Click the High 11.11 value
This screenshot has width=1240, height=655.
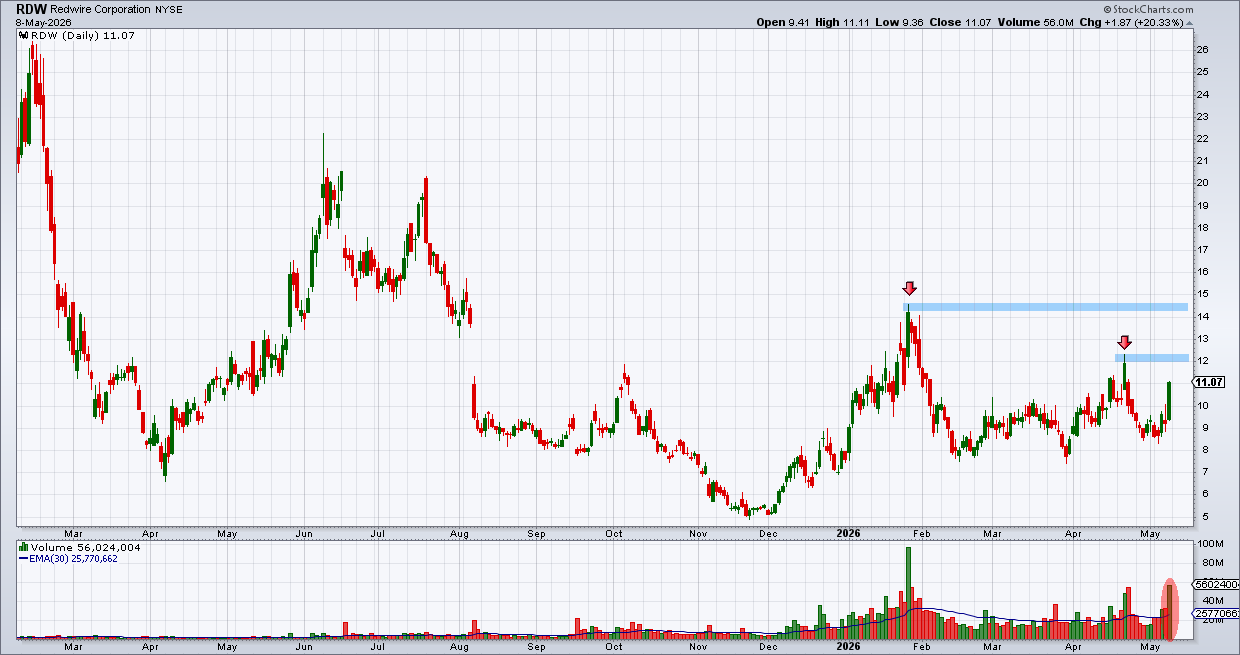pyautogui.click(x=841, y=21)
